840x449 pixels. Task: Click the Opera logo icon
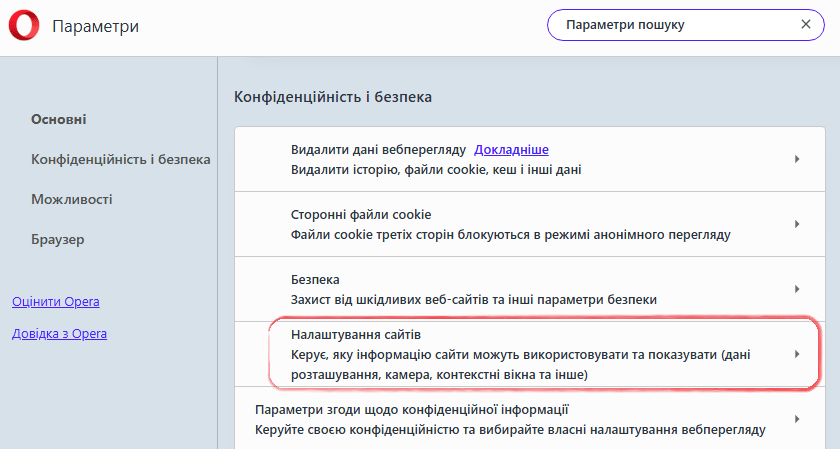(x=23, y=27)
